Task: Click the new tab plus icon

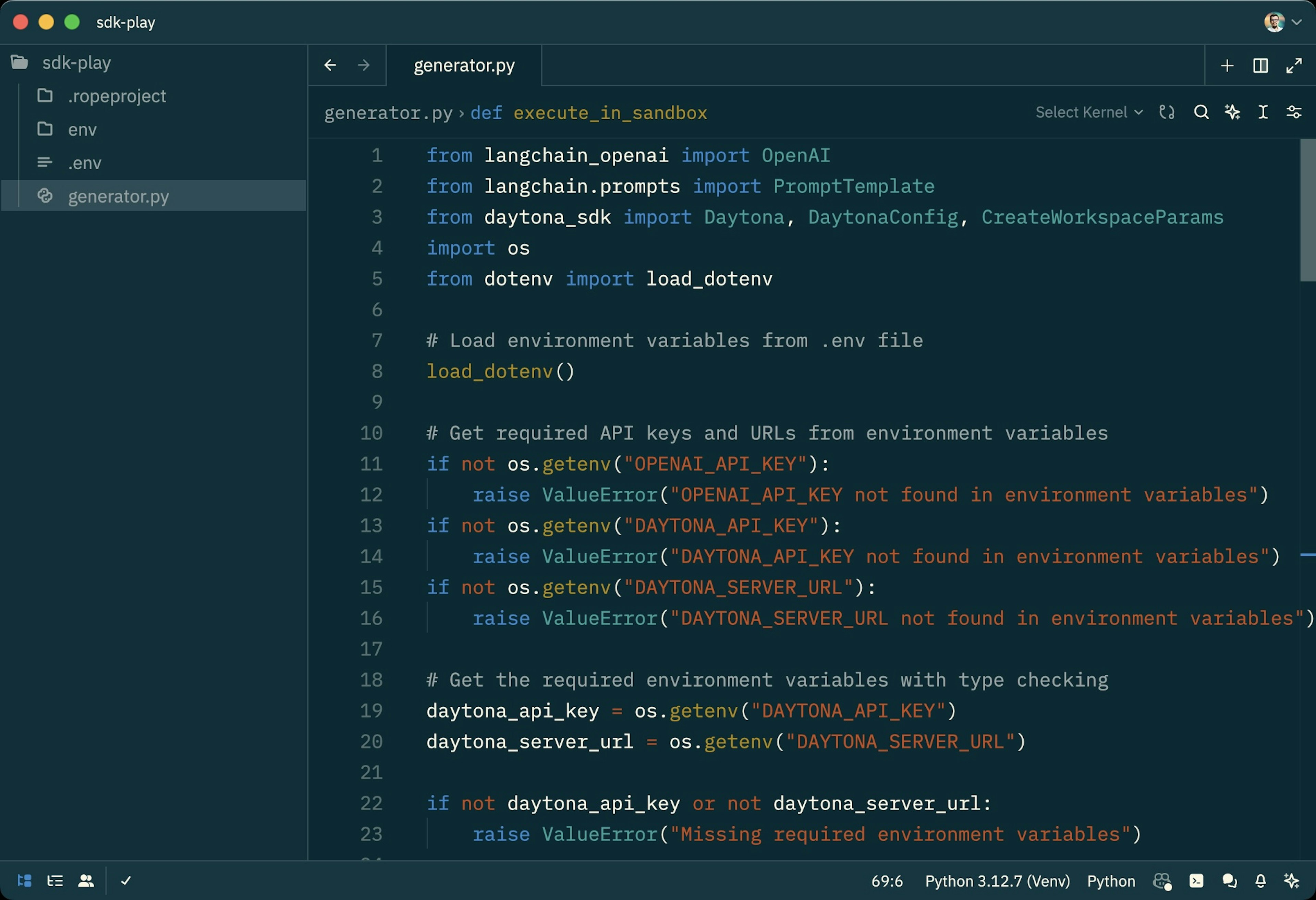Action: (1227, 66)
